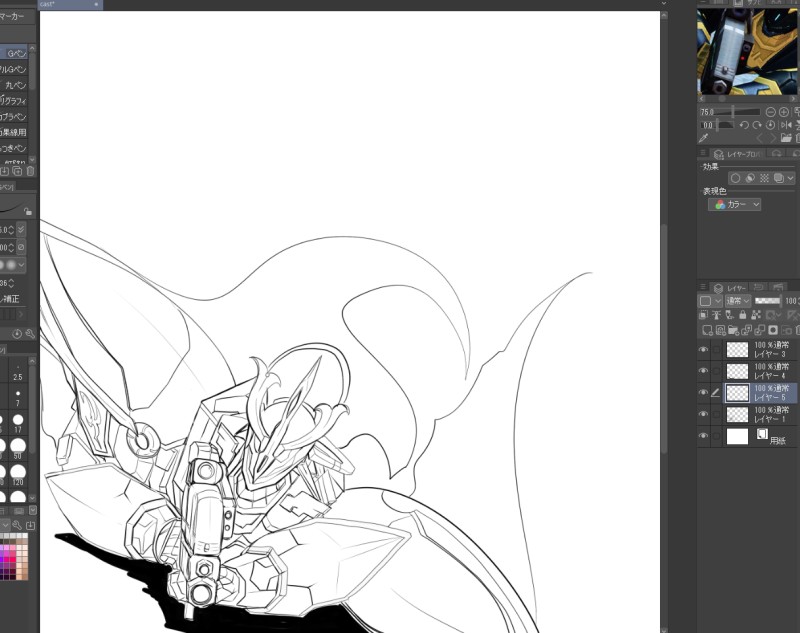Screen dimensions: 800x633
Task: Set layer as reference layer
Action: point(717,315)
